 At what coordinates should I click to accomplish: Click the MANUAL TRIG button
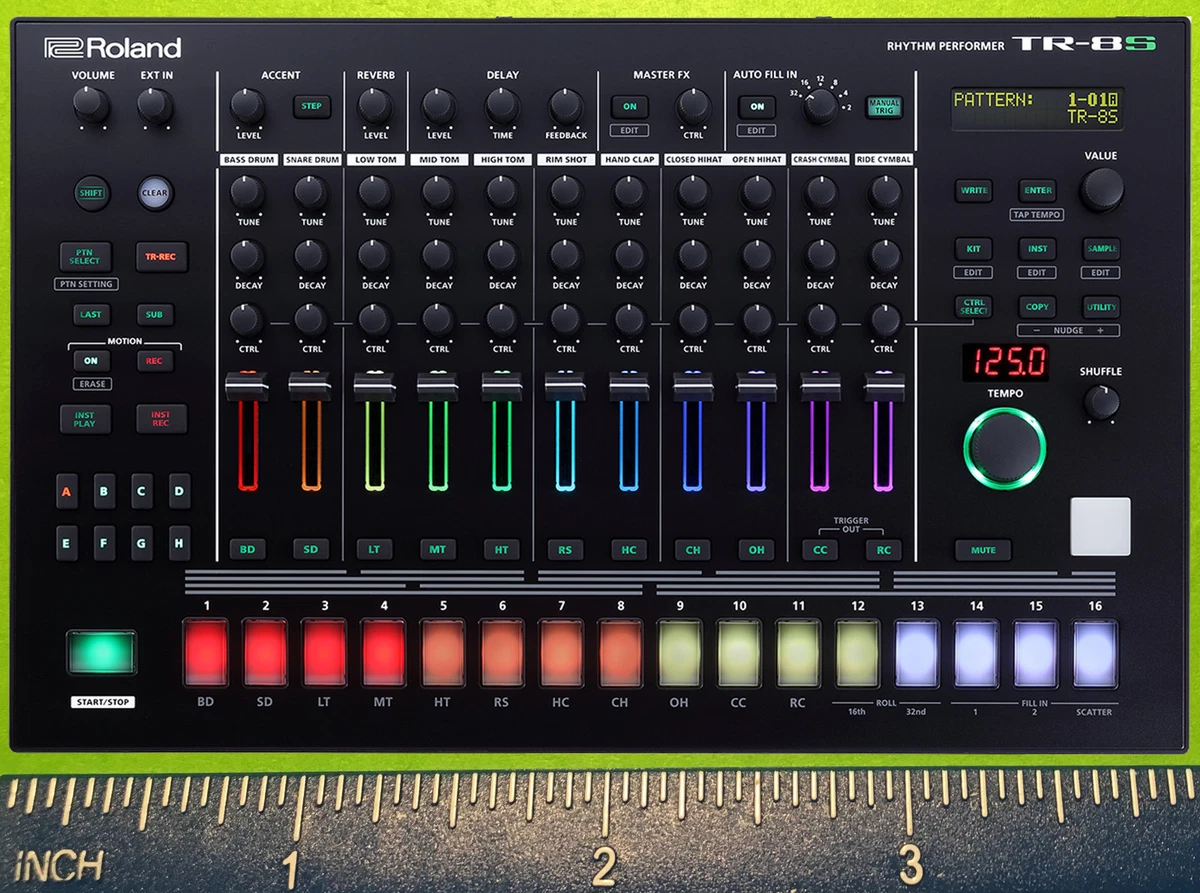coord(883,107)
